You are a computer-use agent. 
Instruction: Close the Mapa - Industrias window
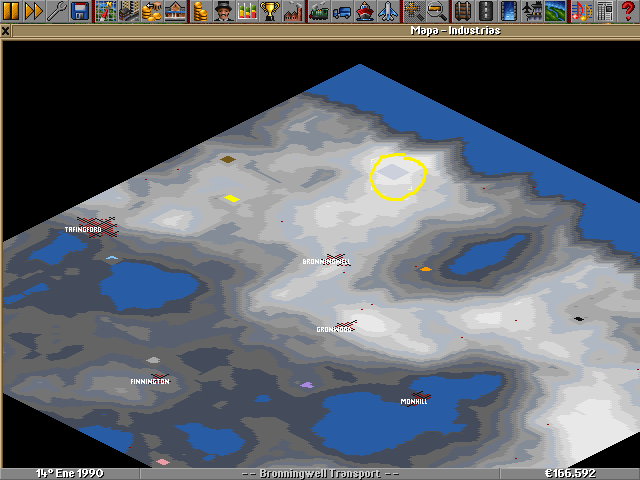click(5, 31)
